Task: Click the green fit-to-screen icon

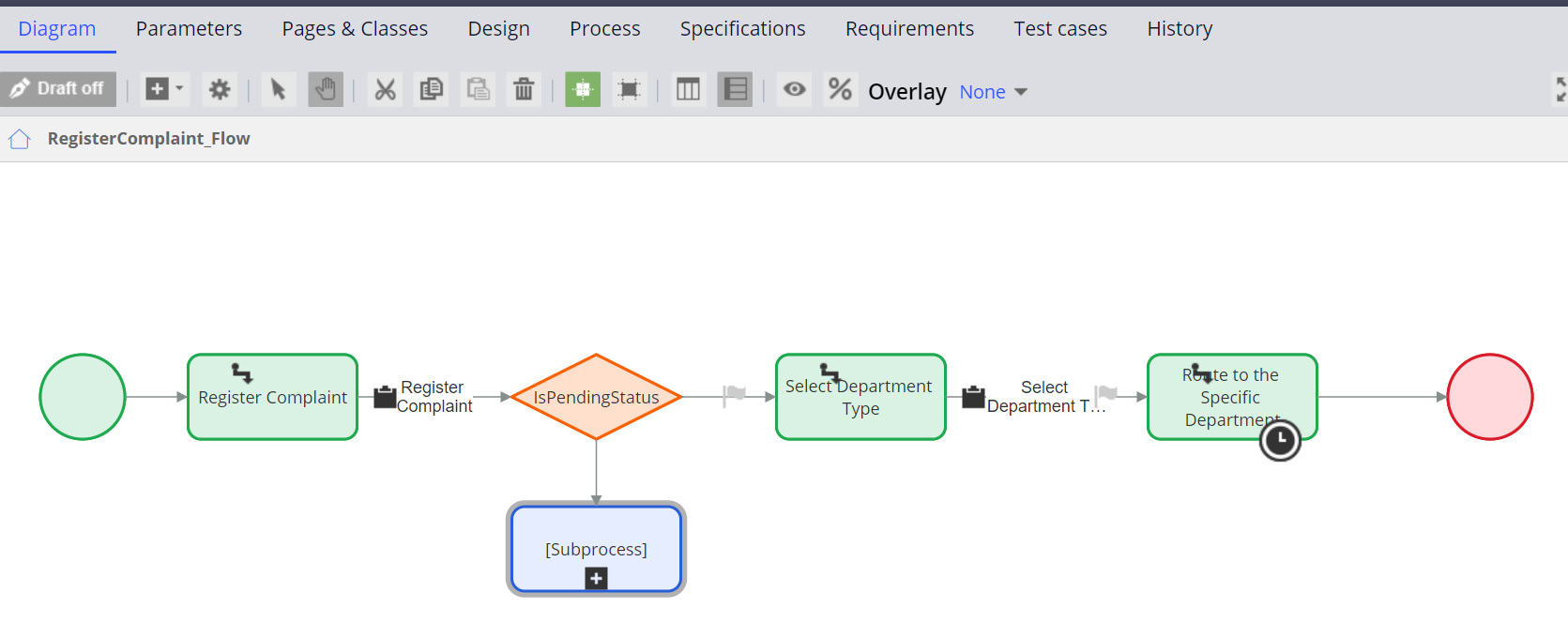Action: pos(583,89)
